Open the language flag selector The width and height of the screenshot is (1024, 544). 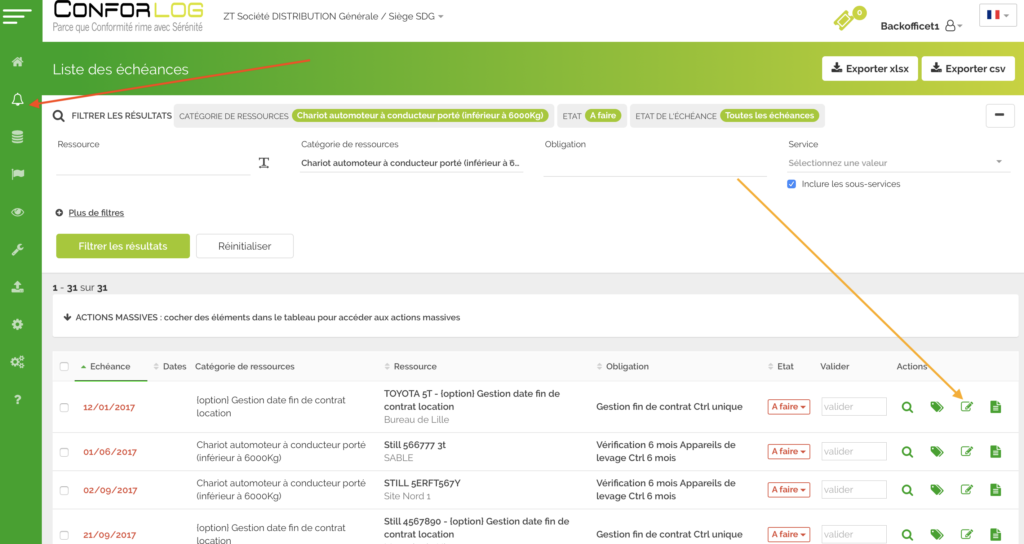(997, 16)
